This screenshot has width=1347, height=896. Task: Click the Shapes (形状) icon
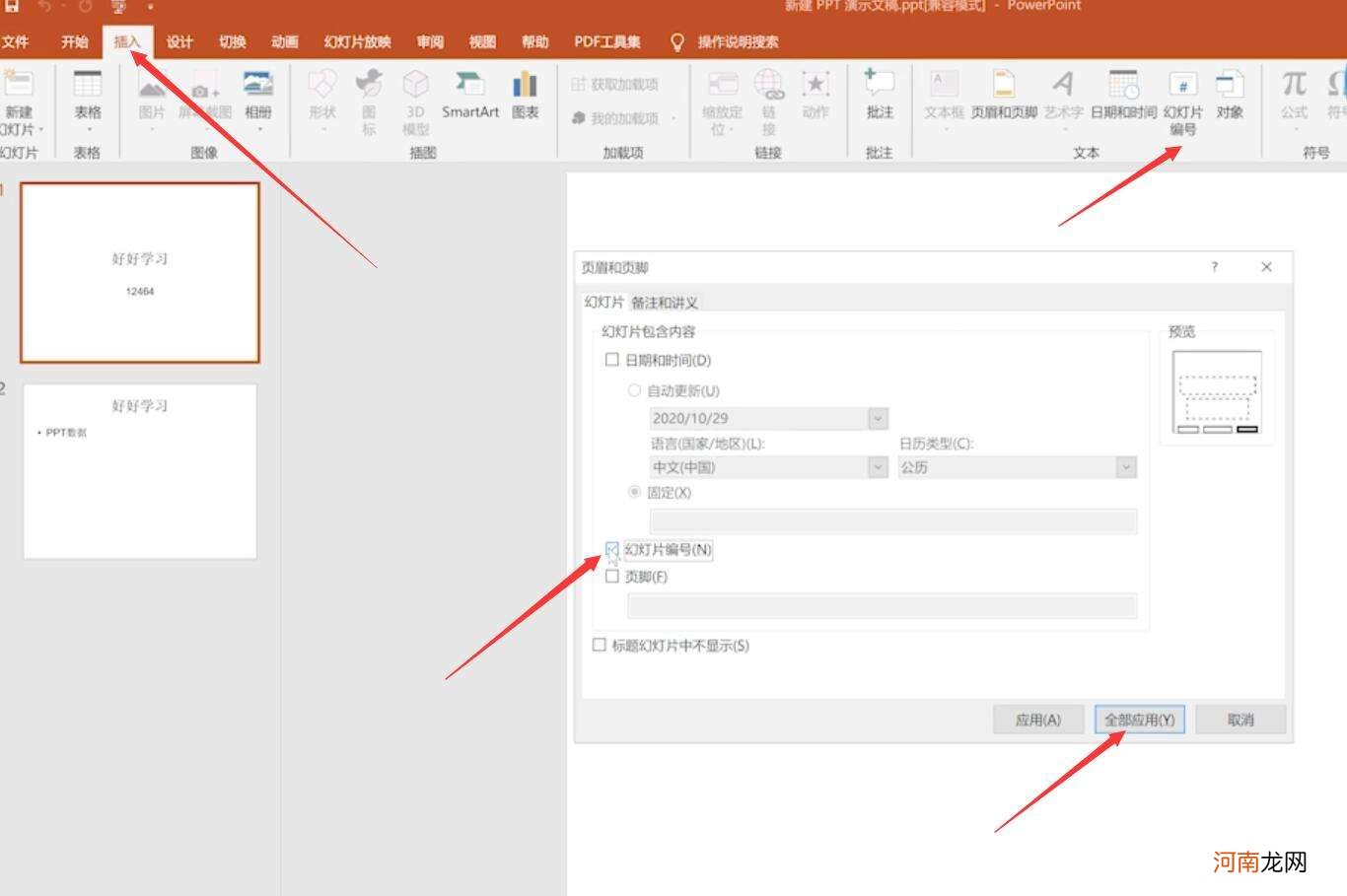tap(322, 85)
